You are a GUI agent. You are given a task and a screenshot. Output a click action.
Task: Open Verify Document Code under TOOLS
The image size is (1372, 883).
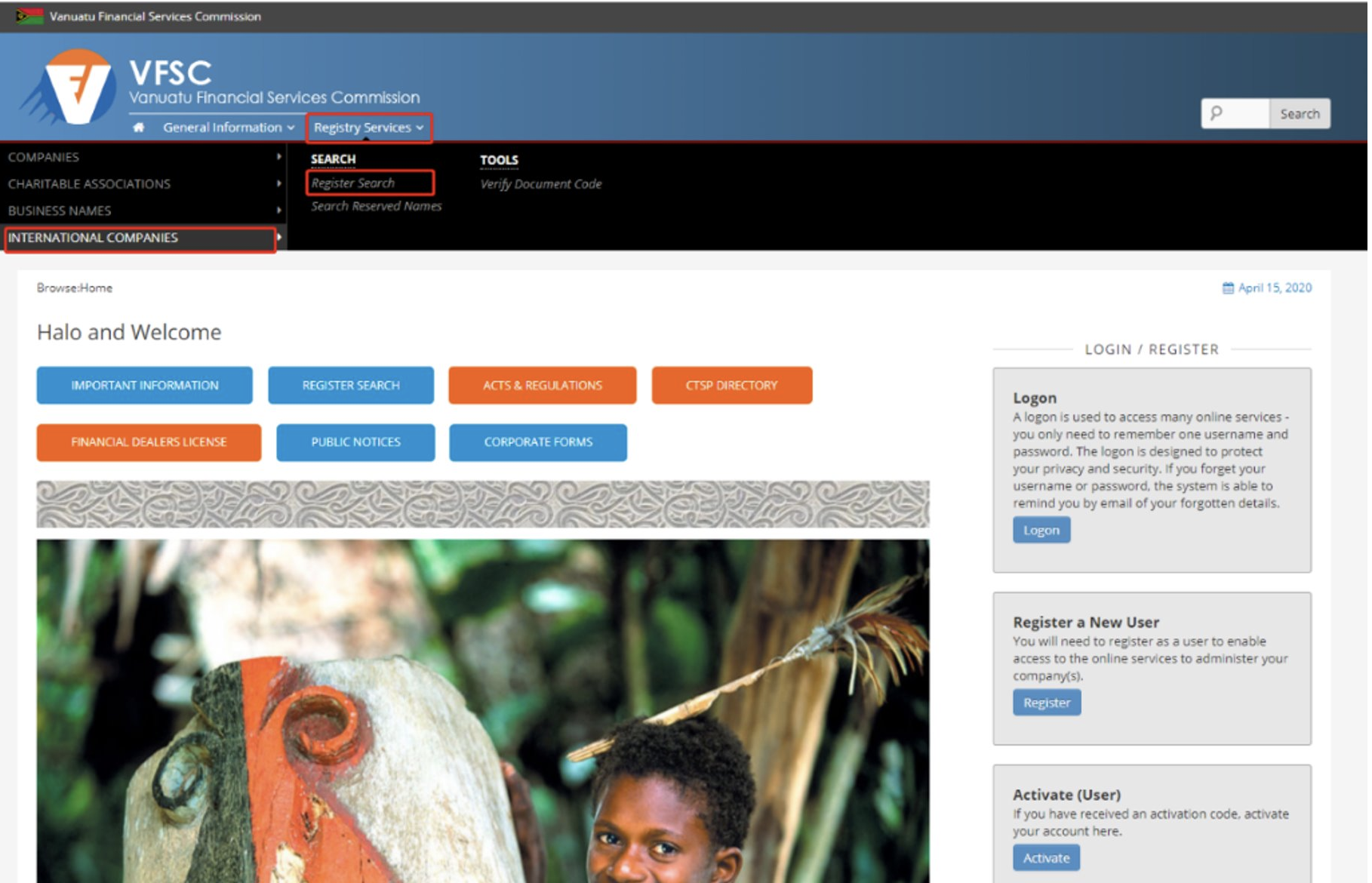pyautogui.click(x=541, y=183)
